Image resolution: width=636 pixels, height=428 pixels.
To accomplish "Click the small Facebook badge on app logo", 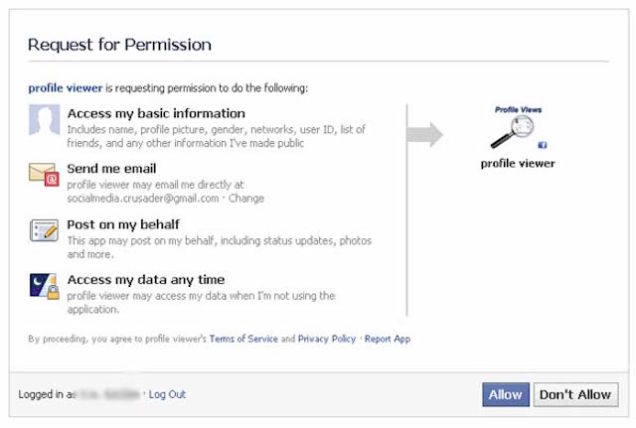I will pos(543,145).
